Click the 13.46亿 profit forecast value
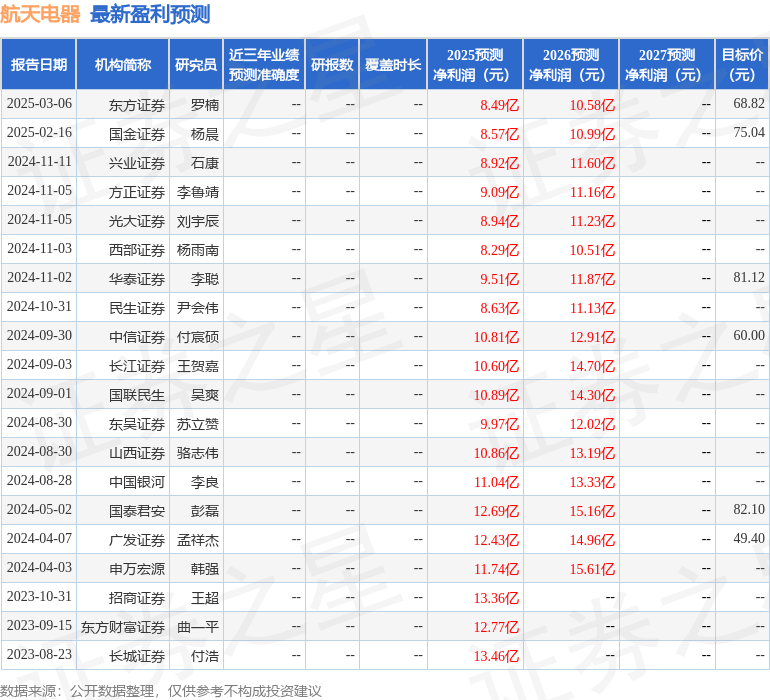770x700 pixels. click(x=496, y=656)
